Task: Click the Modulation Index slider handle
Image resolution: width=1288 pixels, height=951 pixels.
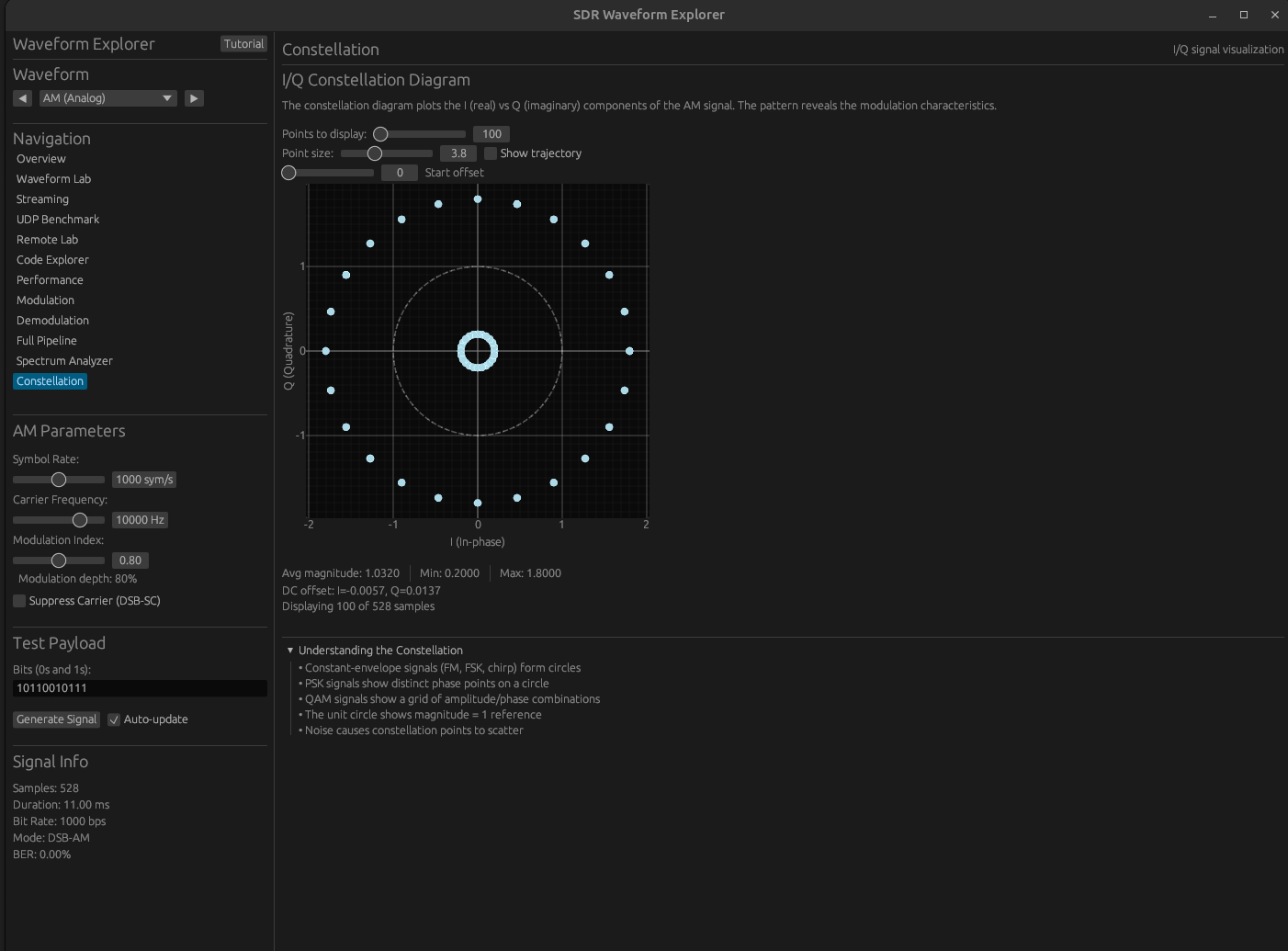Action: click(x=59, y=560)
